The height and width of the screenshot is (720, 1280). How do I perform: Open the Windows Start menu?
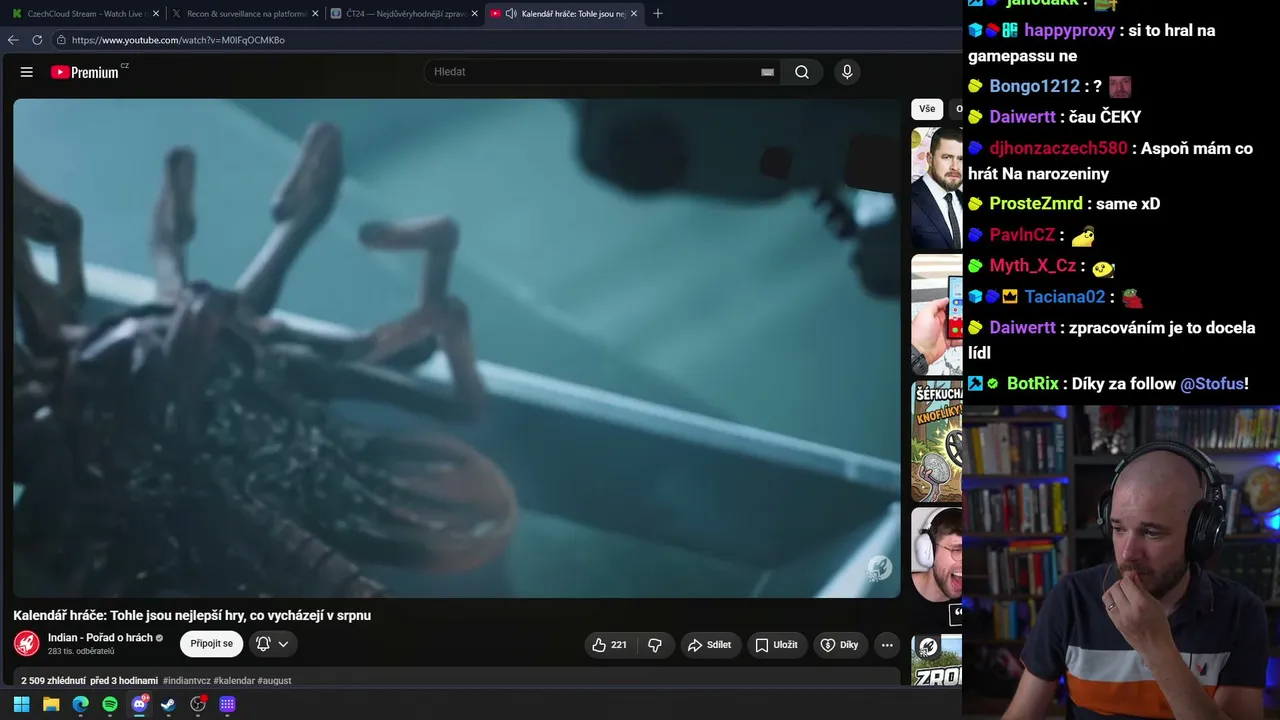click(x=21, y=704)
